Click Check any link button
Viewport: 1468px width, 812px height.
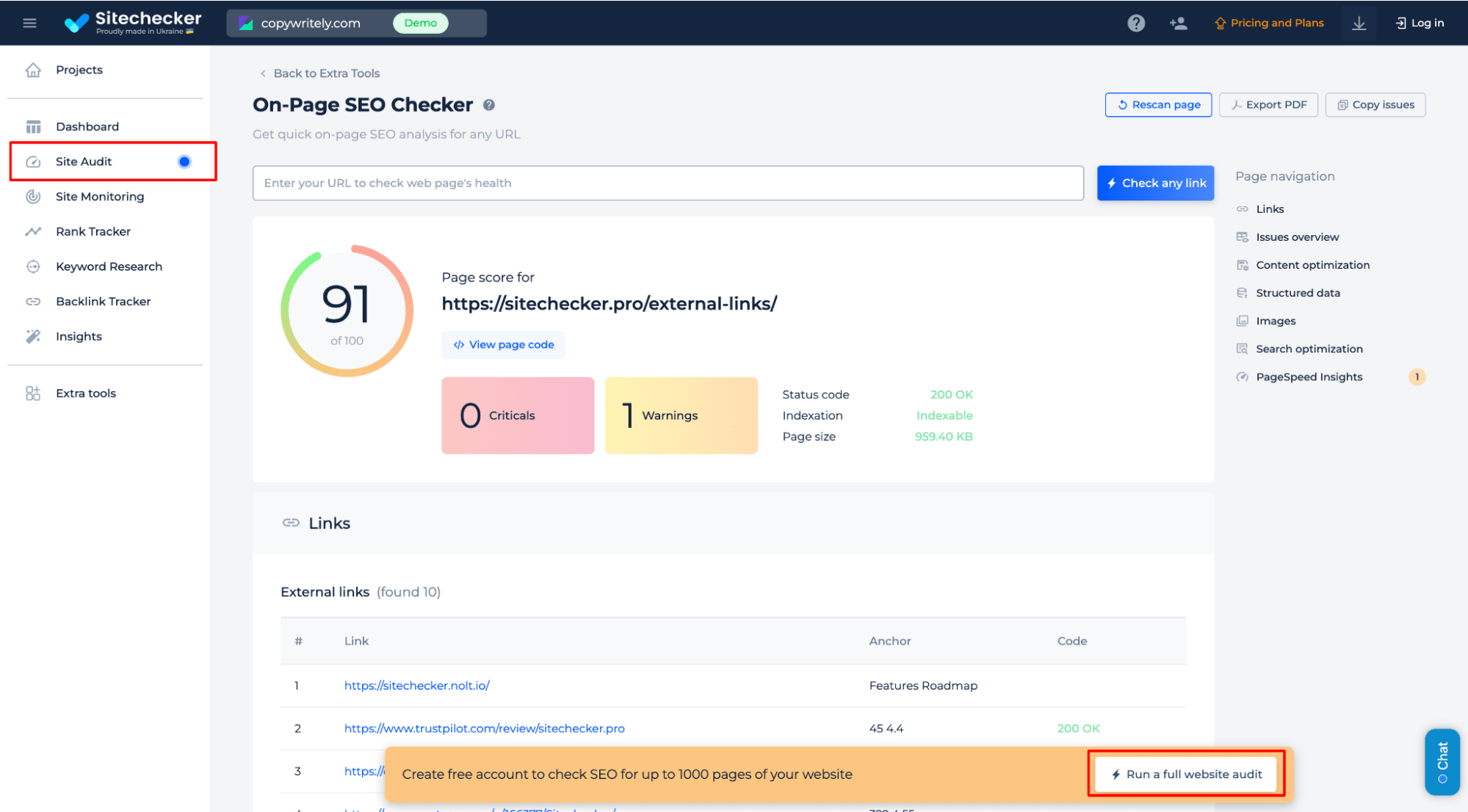(1155, 183)
